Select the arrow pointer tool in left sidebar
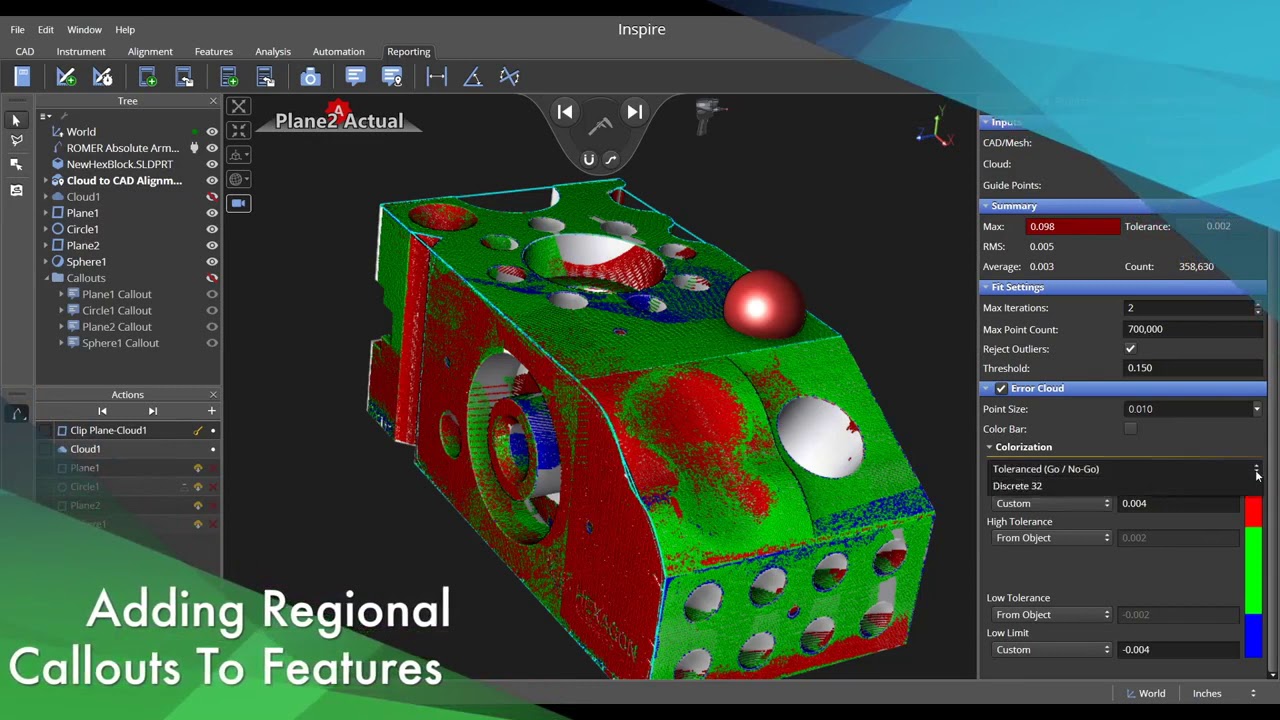Image resolution: width=1280 pixels, height=720 pixels. click(x=16, y=121)
